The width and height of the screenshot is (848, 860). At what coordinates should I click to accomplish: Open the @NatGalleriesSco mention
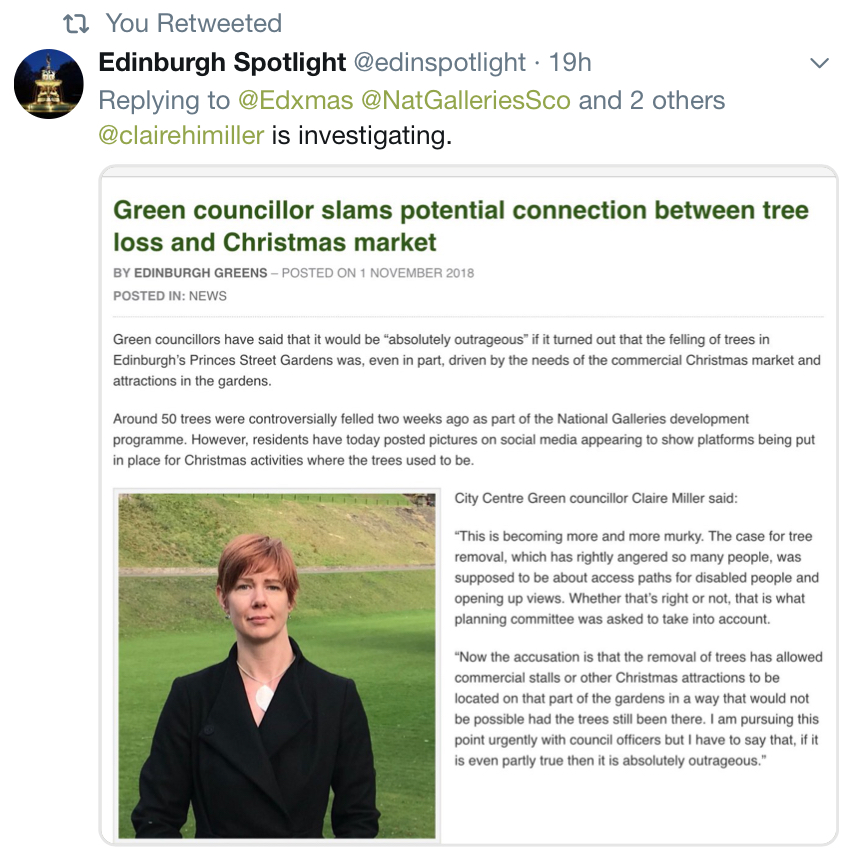(466, 100)
